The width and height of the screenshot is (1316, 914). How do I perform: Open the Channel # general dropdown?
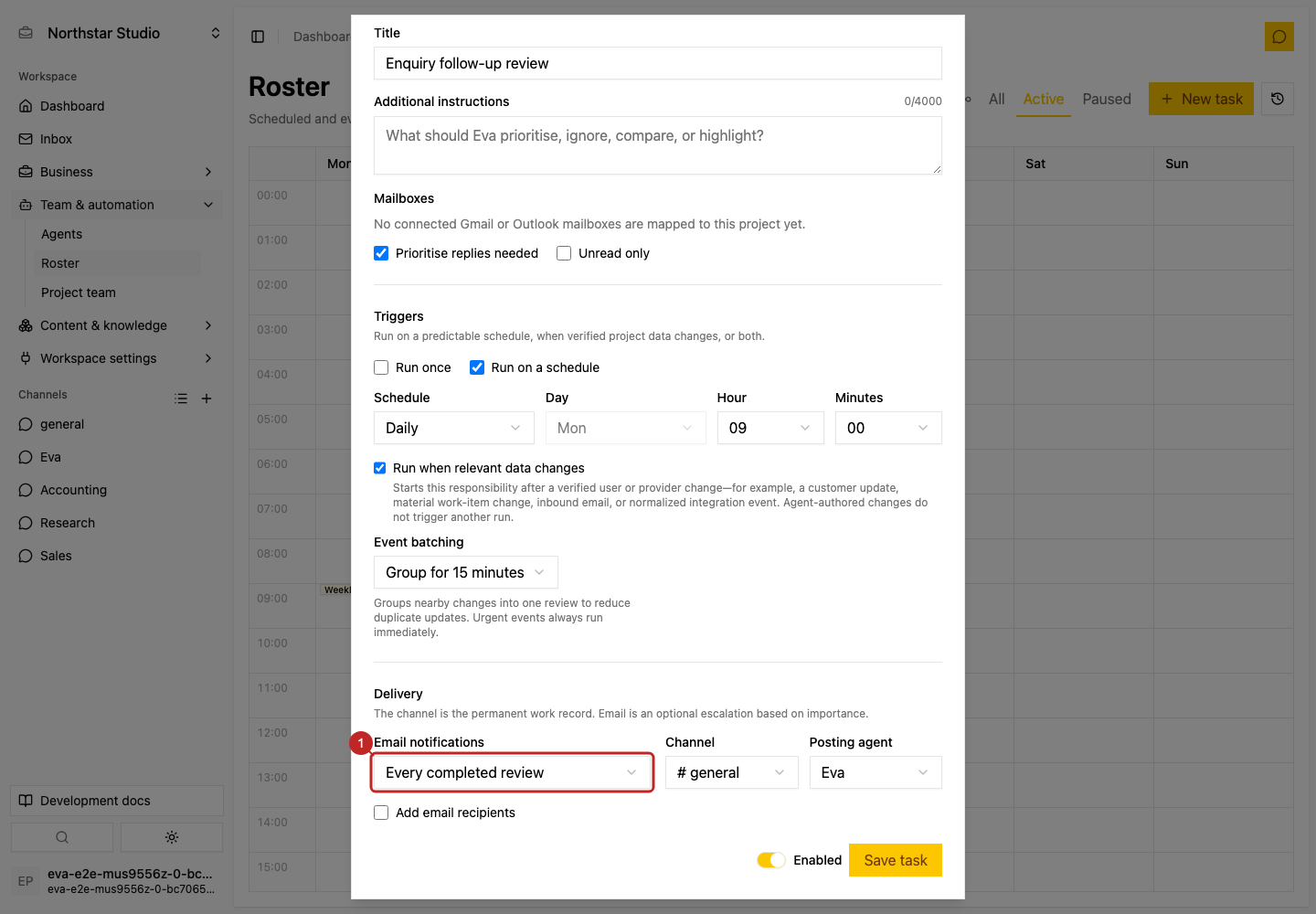click(732, 772)
